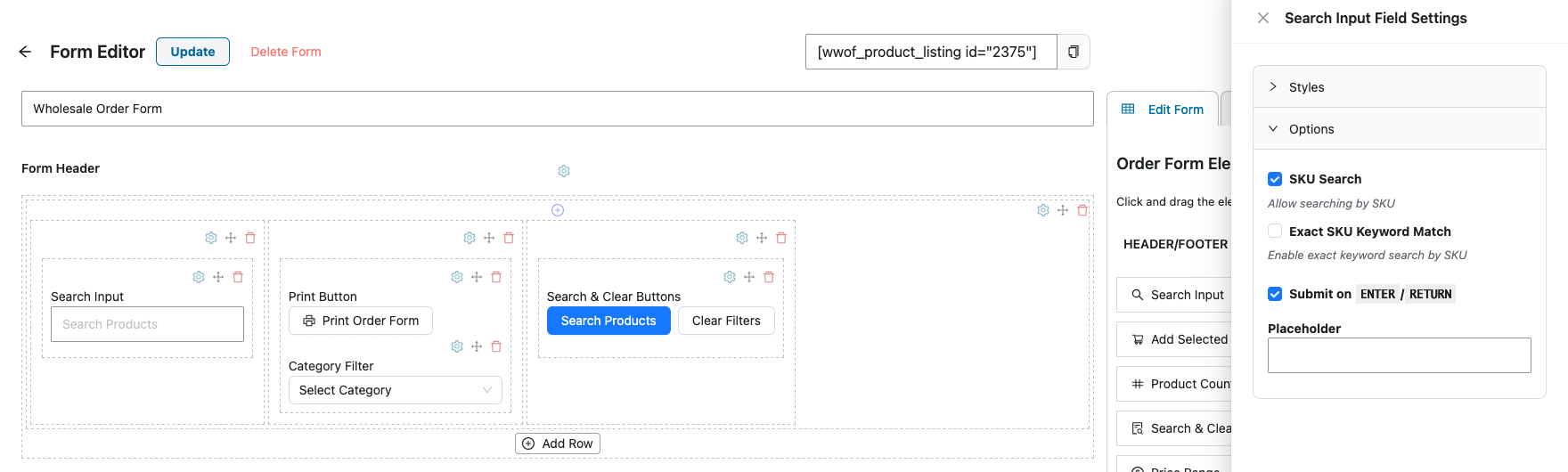Delete the Search & Clear Buttons element
The height and width of the screenshot is (472, 1568).
click(769, 277)
